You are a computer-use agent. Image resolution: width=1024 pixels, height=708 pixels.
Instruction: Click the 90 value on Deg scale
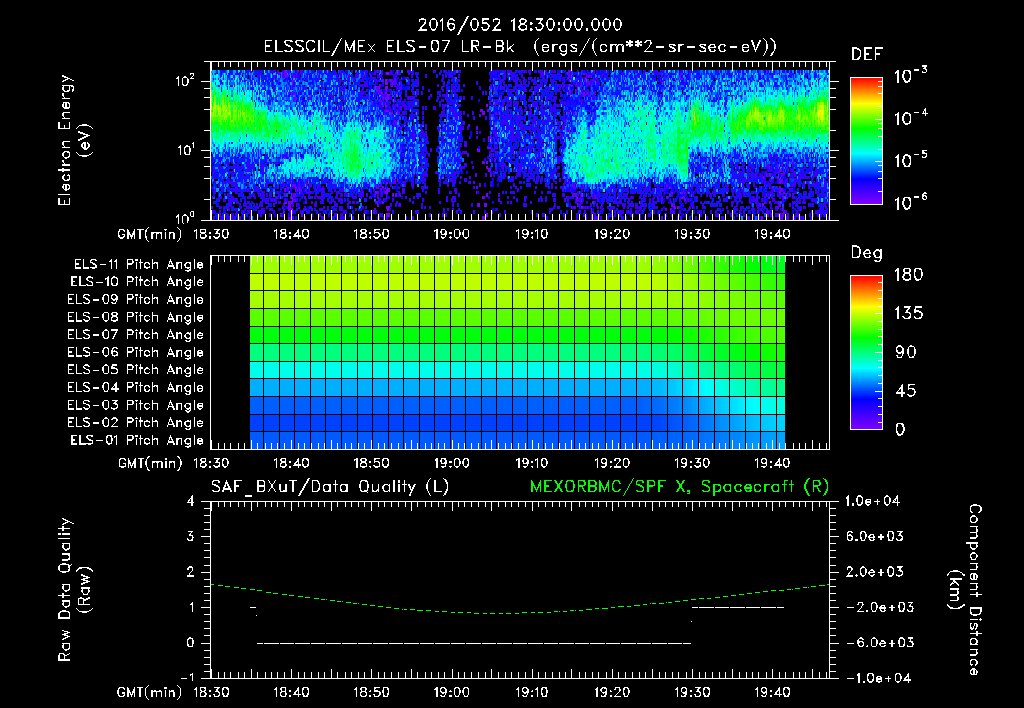(905, 353)
